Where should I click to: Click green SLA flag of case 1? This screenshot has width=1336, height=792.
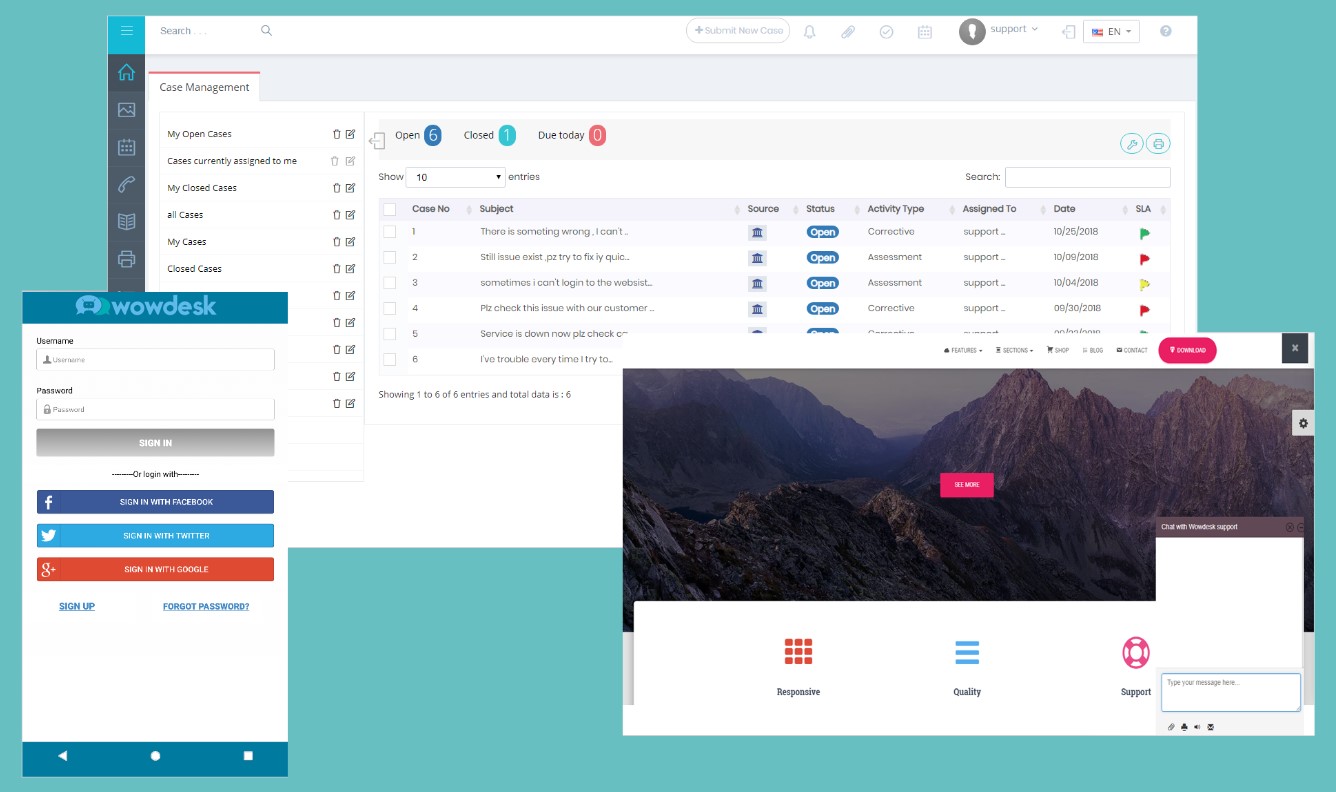coord(1145,233)
